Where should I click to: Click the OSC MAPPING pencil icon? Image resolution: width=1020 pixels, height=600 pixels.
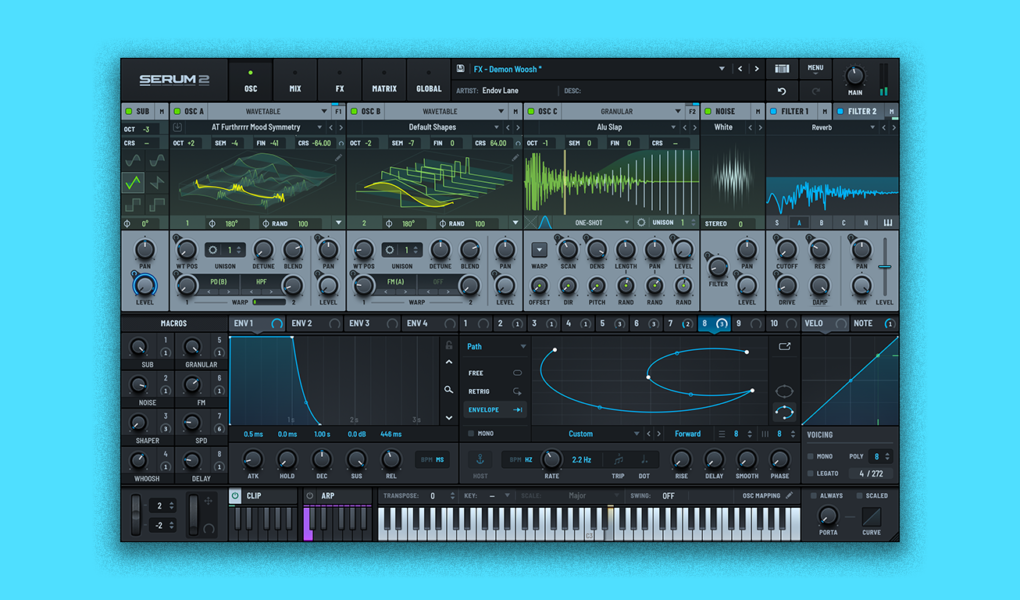click(791, 495)
